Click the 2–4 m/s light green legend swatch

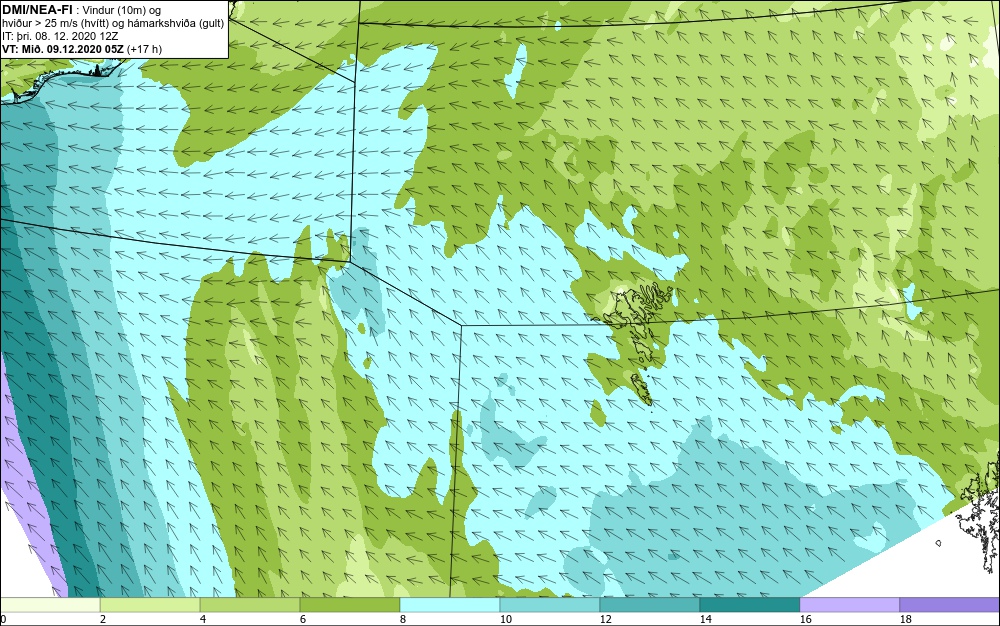tap(150, 604)
